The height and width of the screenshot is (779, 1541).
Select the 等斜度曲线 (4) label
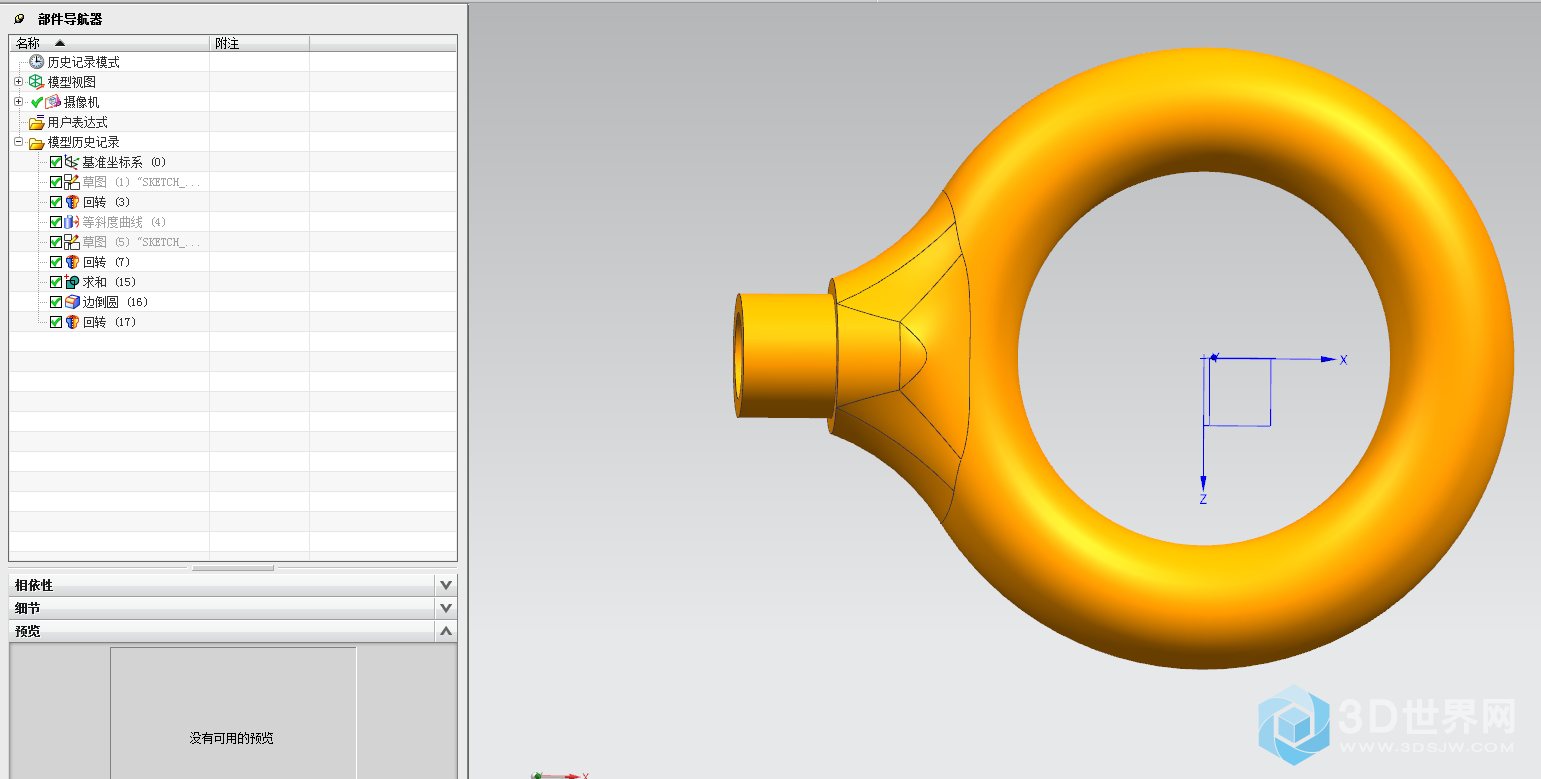(124, 222)
